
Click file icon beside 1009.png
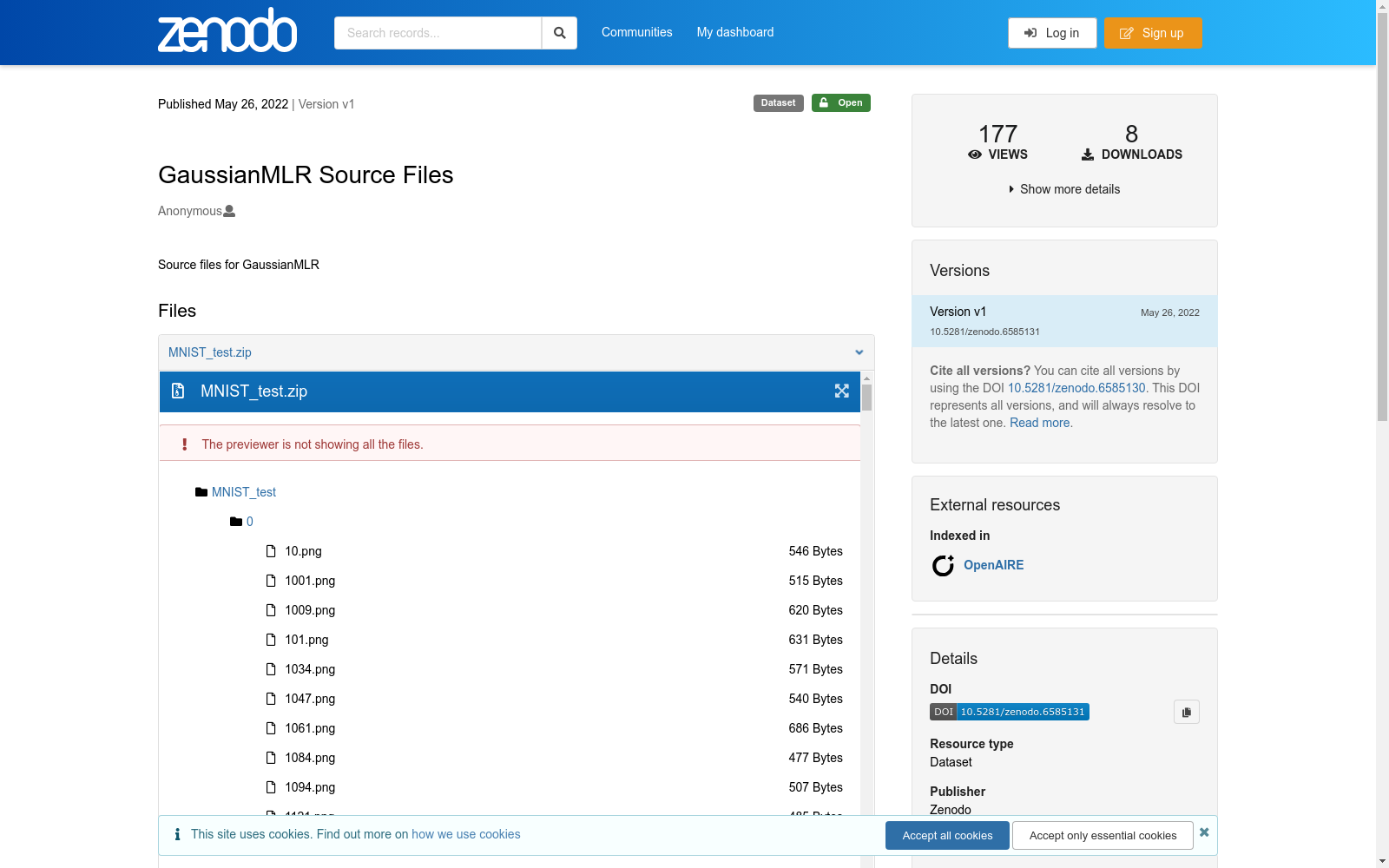click(271, 610)
